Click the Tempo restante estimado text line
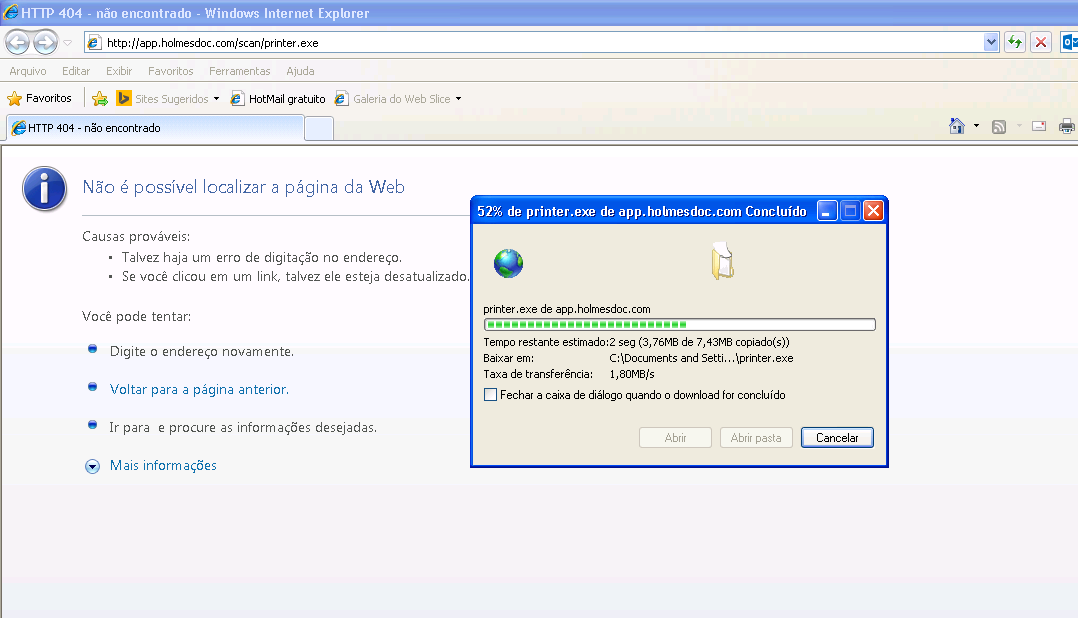Screen dimensions: 1078x618 pos(637,342)
